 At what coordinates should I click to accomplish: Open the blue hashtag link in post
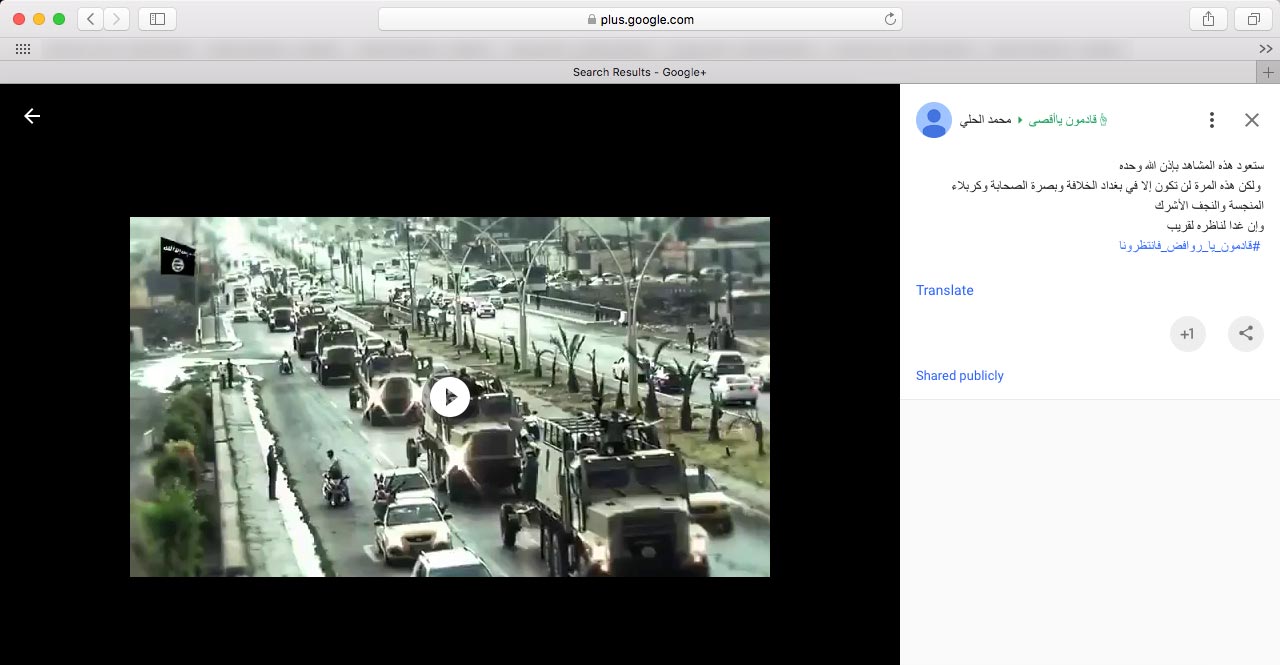click(1189, 246)
